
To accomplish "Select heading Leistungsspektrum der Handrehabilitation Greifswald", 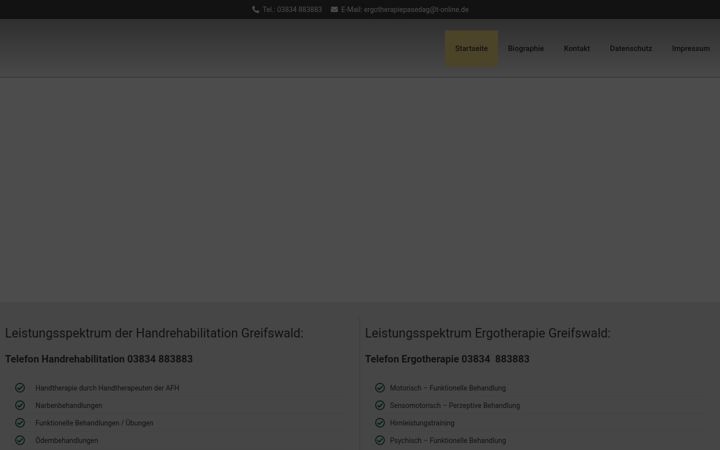I will click(x=154, y=333).
